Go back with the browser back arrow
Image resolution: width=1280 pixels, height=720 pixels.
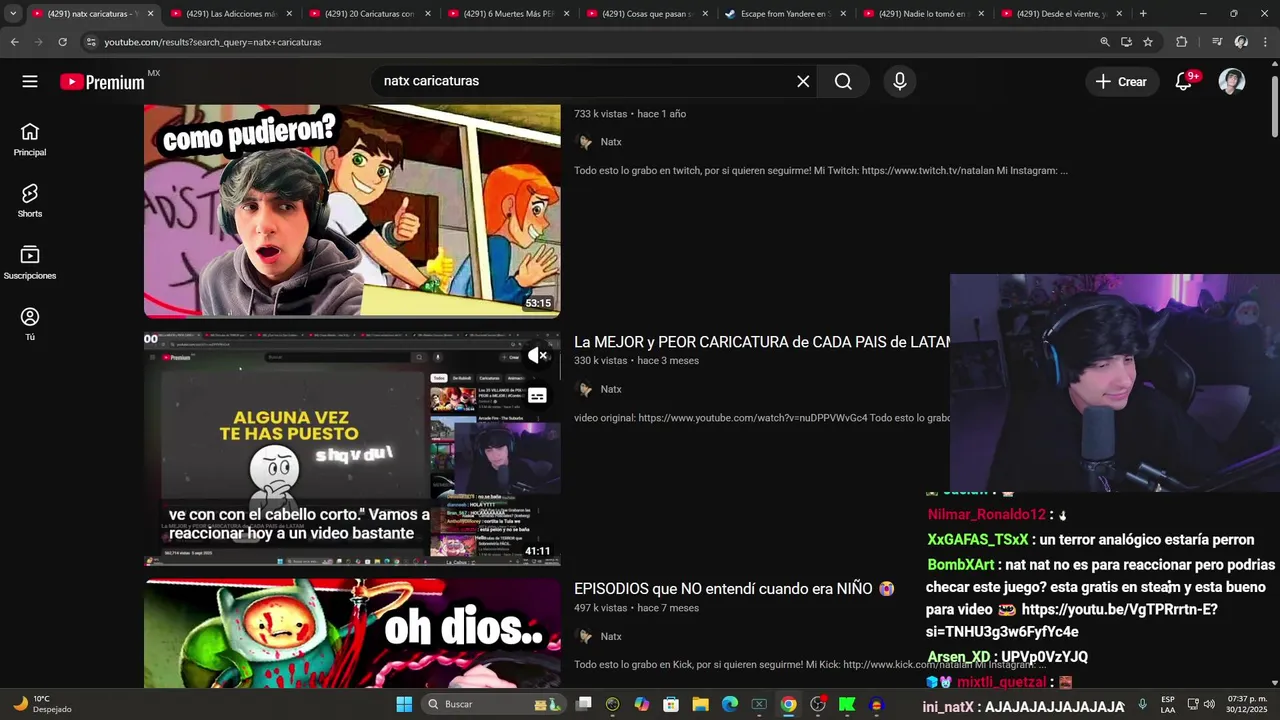(14, 42)
